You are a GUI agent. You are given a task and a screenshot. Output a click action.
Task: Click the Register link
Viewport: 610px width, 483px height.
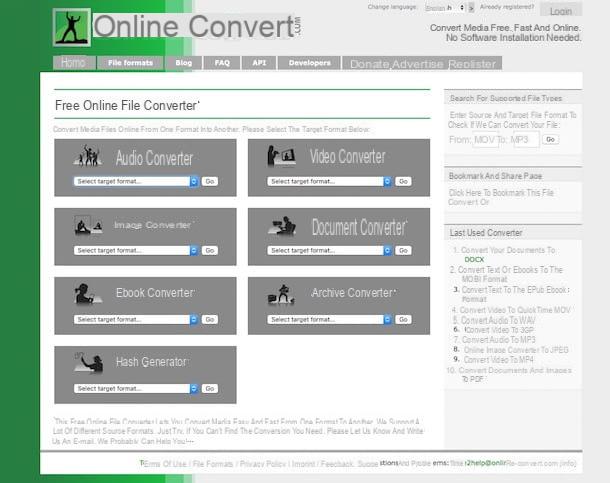pyautogui.click(x=472, y=64)
